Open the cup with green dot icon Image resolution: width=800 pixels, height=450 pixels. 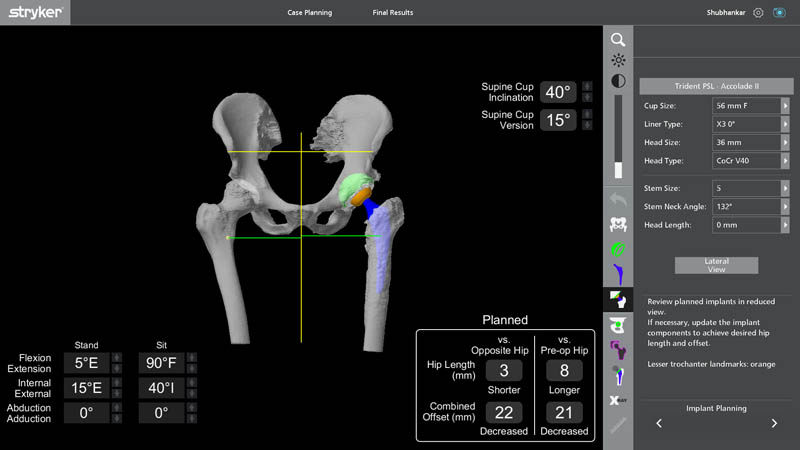(618, 325)
